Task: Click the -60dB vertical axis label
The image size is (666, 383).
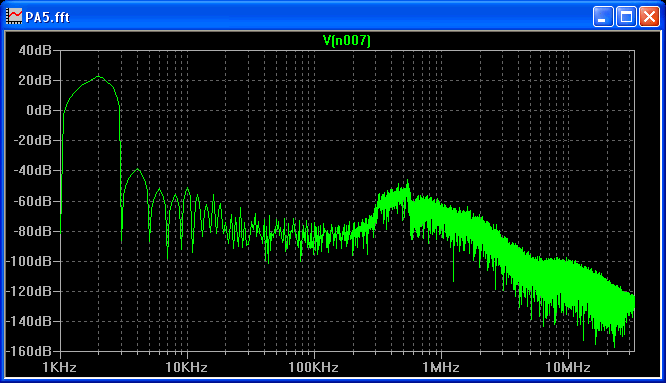Action: click(32, 201)
